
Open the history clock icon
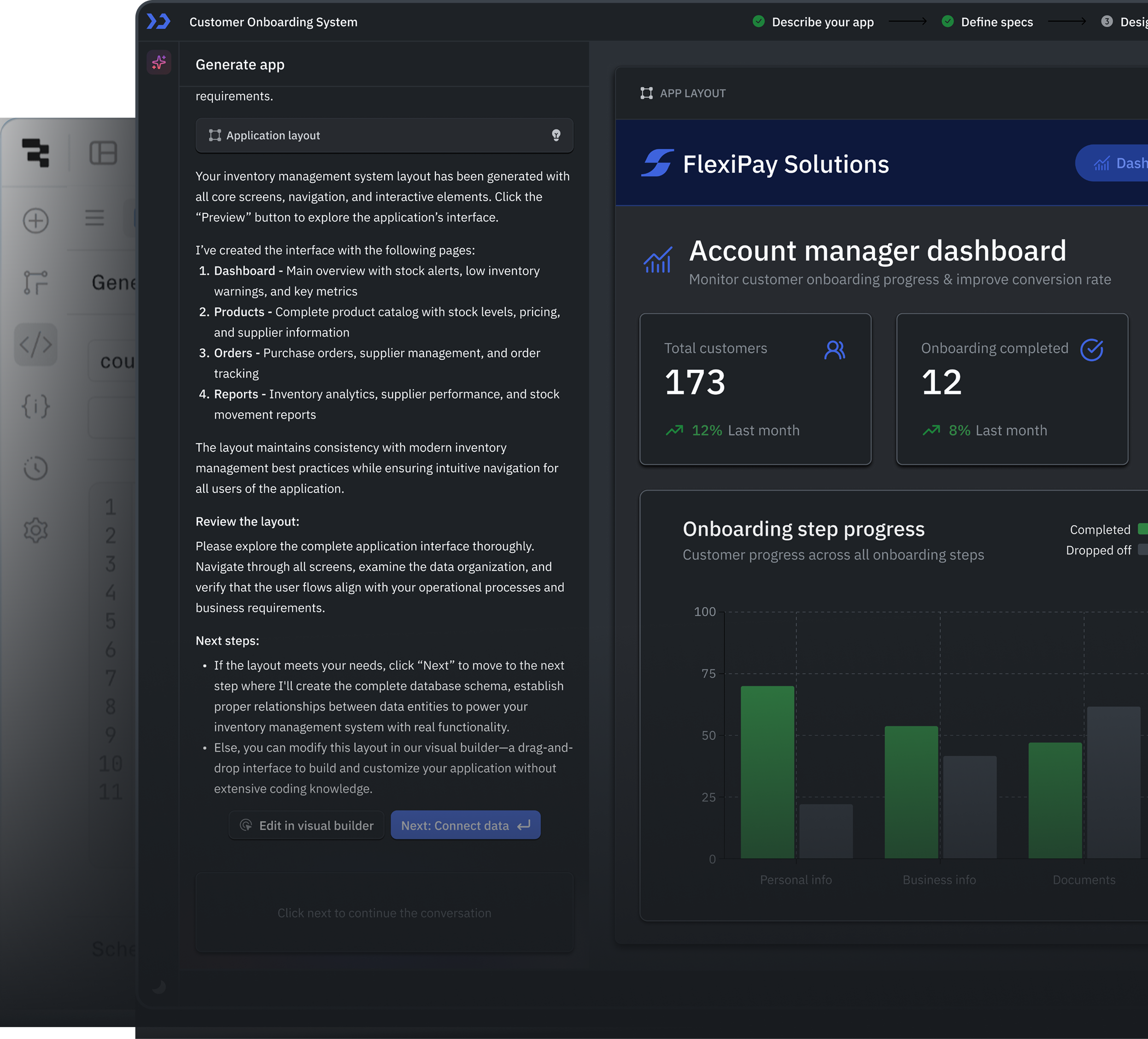(35, 468)
